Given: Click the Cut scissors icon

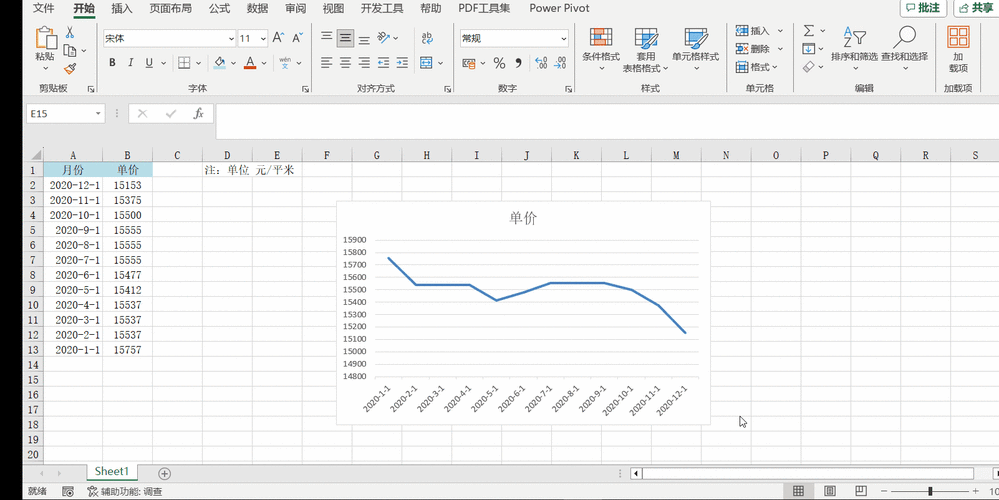Looking at the screenshot, I should 69,33.
